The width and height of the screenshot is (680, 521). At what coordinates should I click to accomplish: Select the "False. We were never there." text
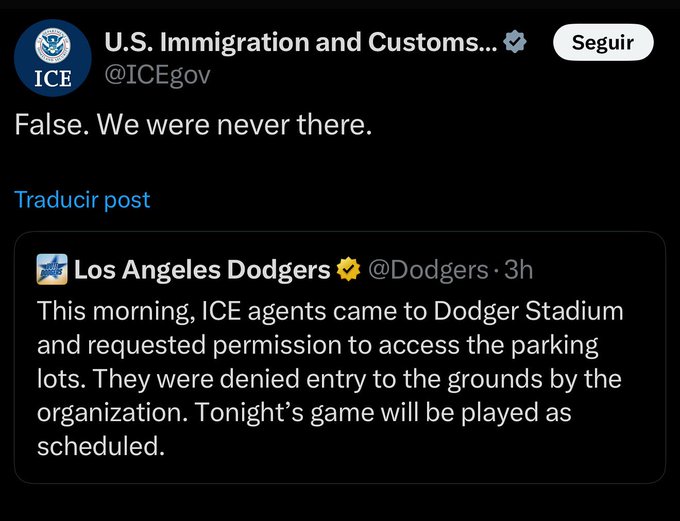tap(193, 125)
